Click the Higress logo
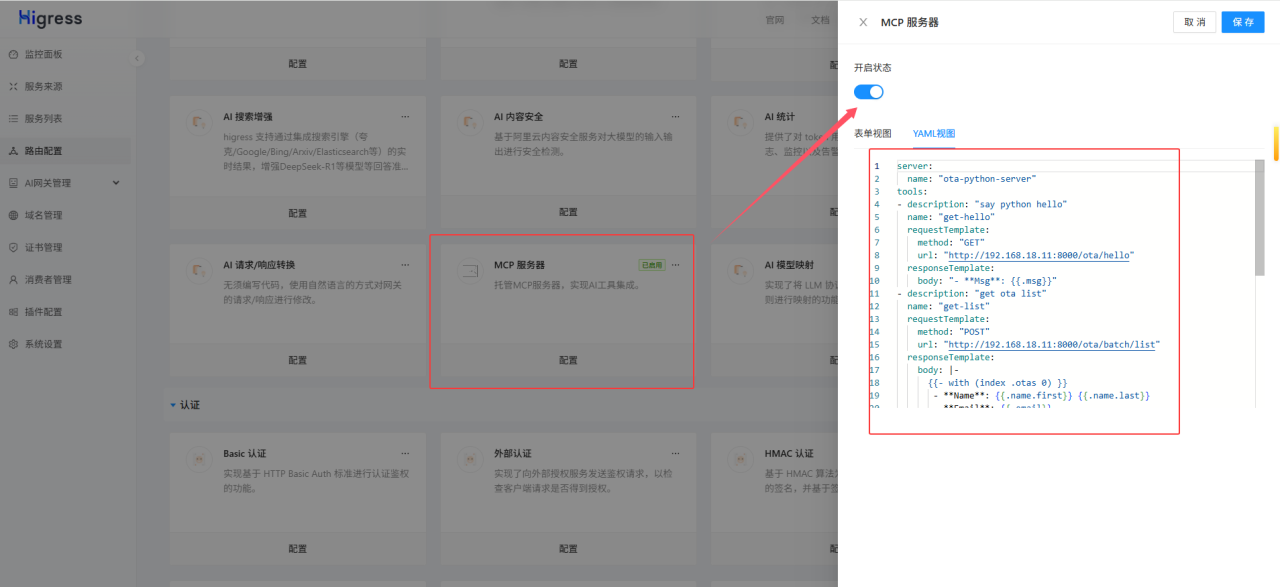The image size is (1280, 587). coord(51,19)
